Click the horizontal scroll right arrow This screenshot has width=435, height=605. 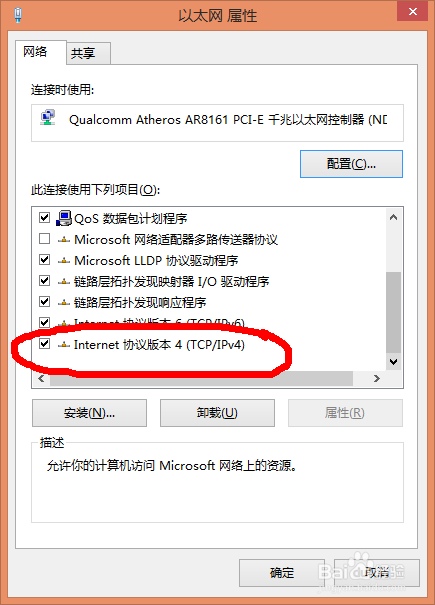[377, 379]
